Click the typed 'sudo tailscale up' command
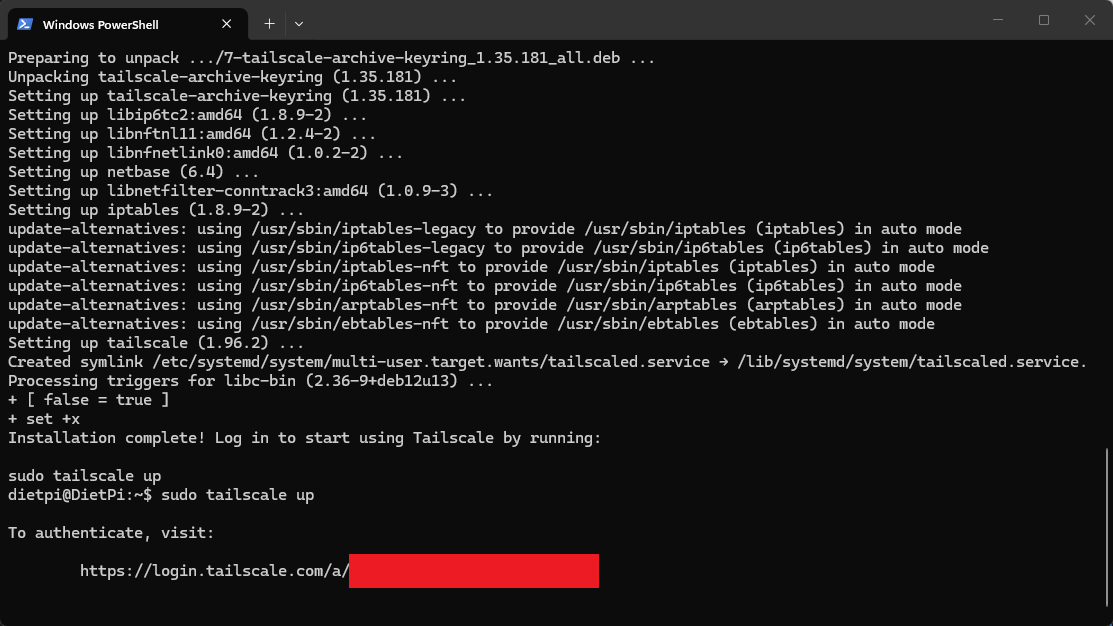This screenshot has height=626, width=1113. (237, 495)
